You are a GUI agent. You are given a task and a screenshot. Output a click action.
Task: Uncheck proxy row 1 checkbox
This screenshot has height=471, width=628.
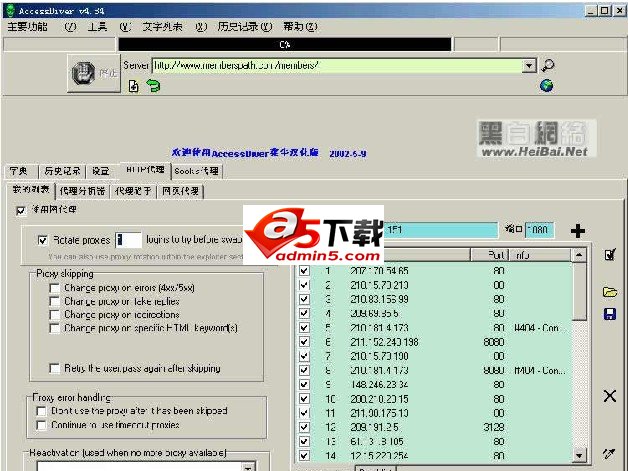[x=304, y=271]
